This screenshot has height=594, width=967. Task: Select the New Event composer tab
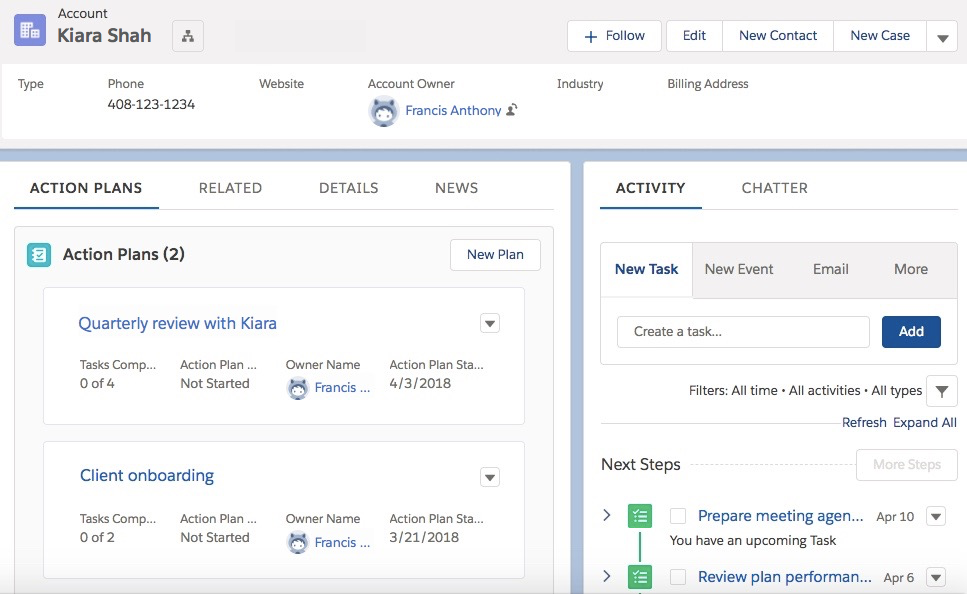click(x=739, y=270)
